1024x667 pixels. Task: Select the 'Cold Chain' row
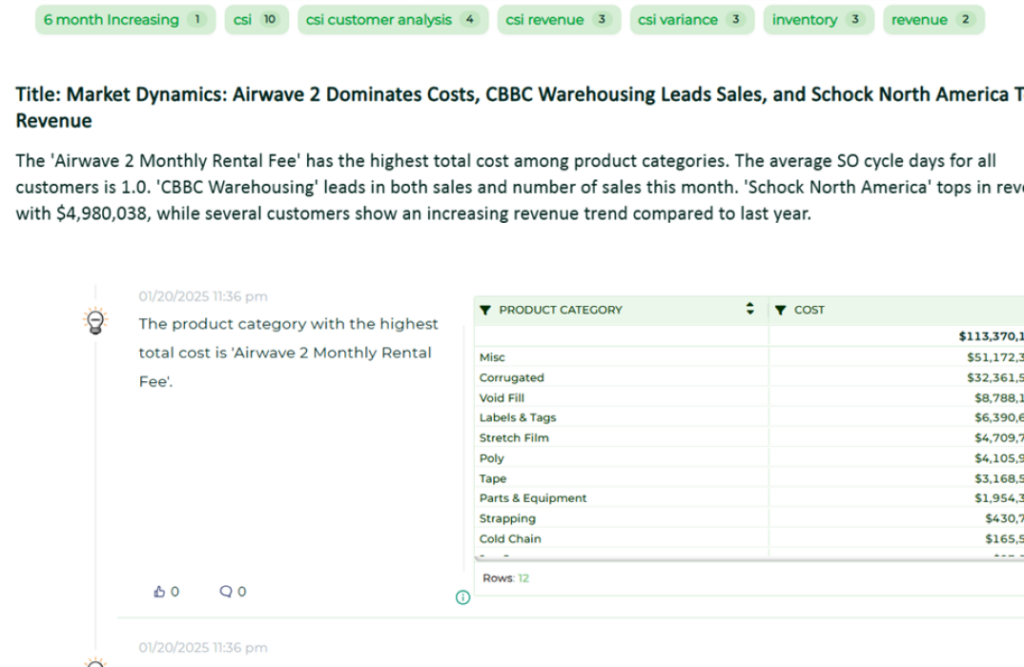[749, 538]
